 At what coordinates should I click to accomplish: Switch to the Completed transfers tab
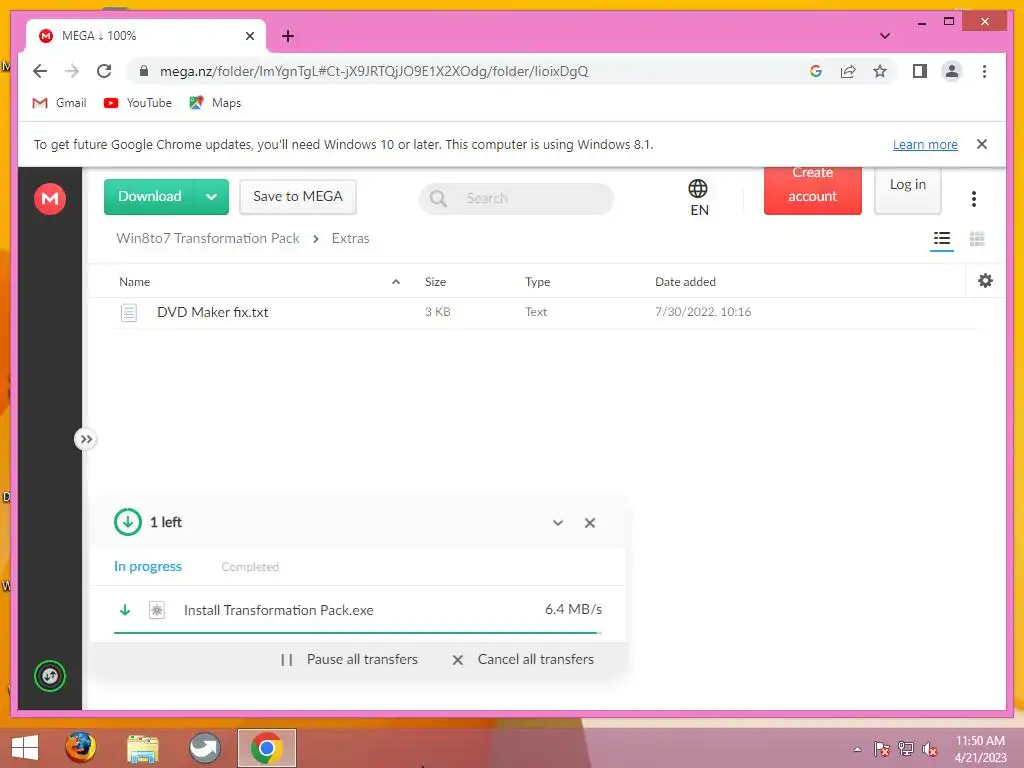[x=250, y=567]
